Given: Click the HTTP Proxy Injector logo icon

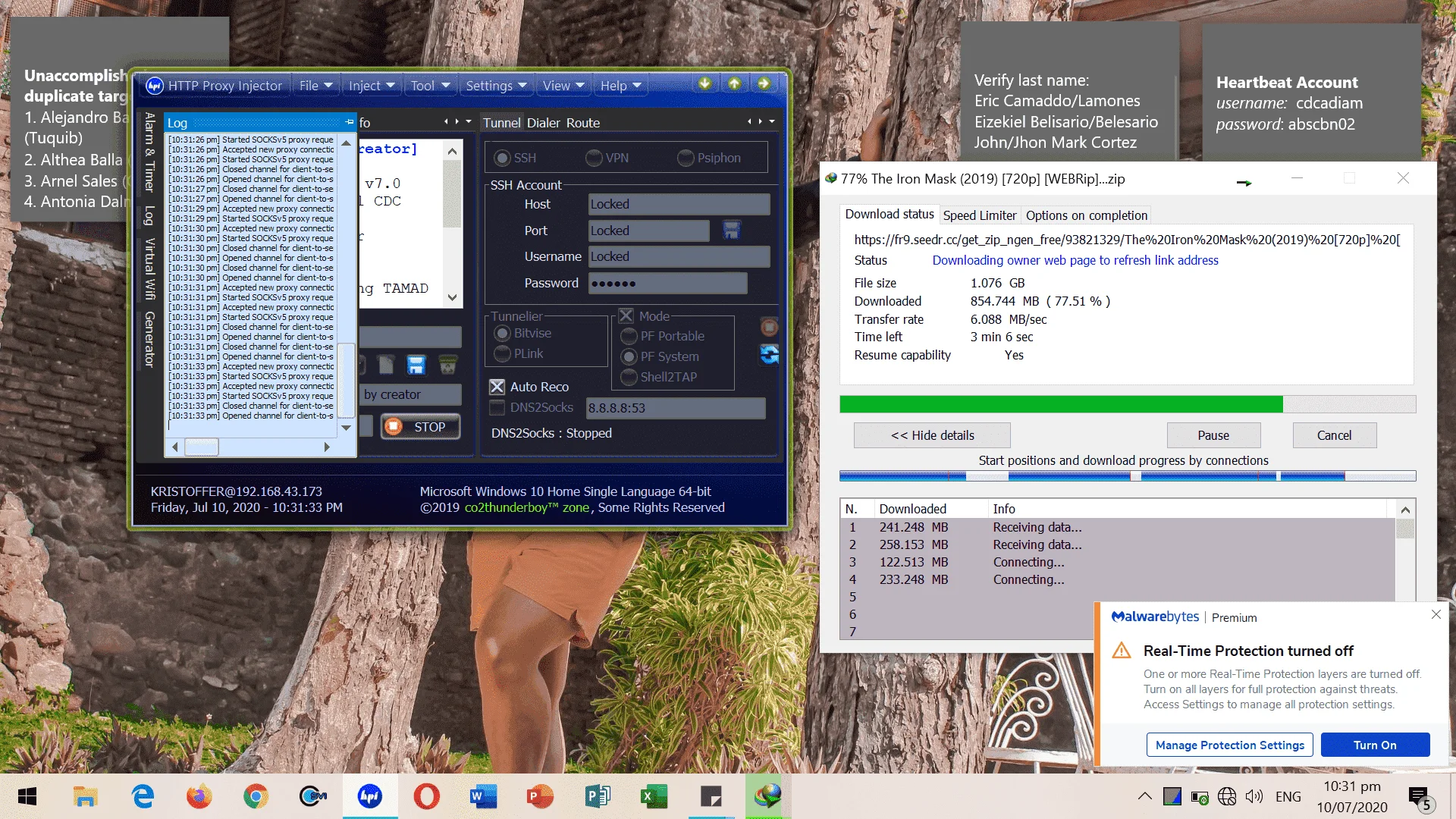Looking at the screenshot, I should click(x=155, y=86).
